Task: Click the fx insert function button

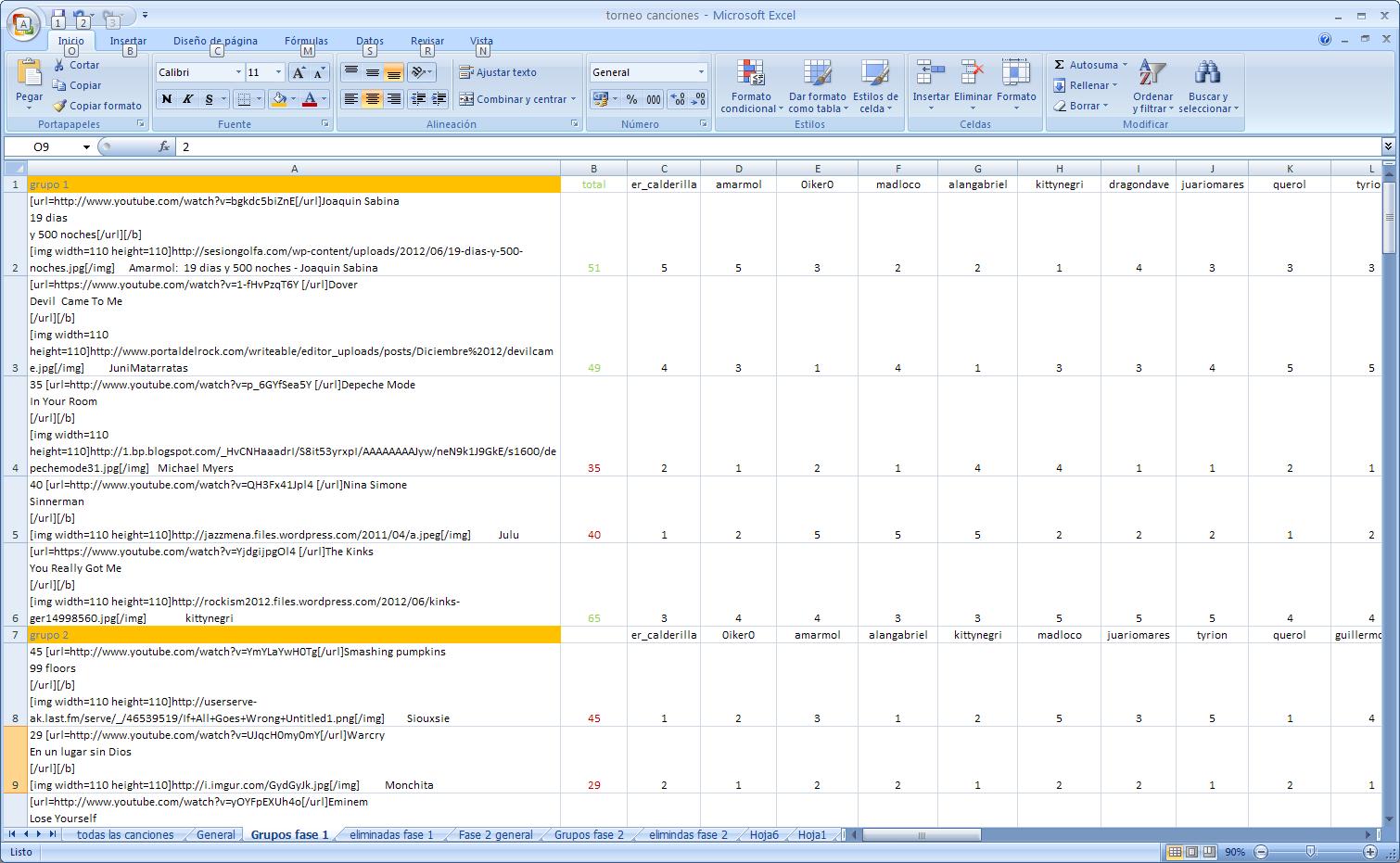Action: [164, 146]
